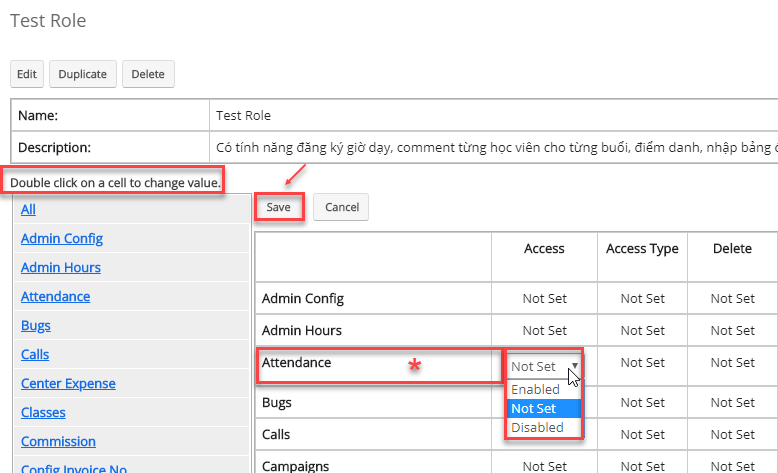Pick the highlighted Not Set option

pos(533,408)
